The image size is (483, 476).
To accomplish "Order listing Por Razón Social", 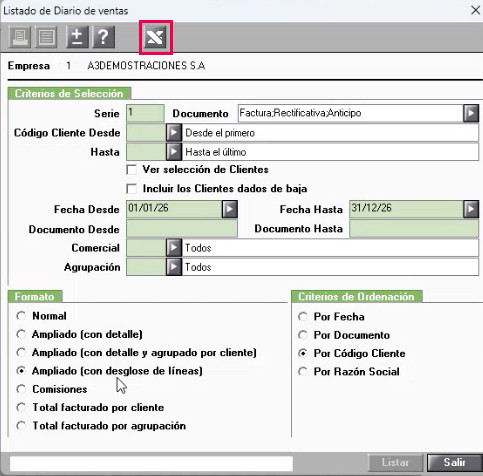I will coord(303,371).
